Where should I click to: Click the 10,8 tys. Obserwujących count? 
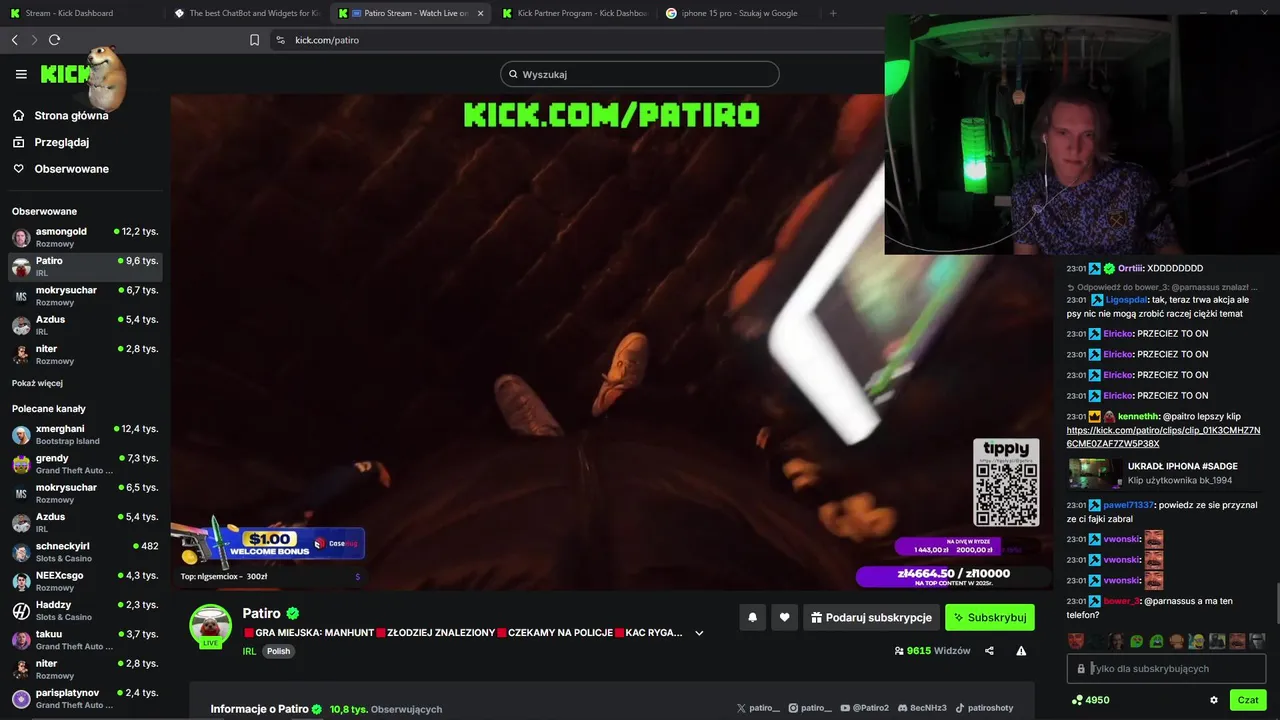click(x=386, y=709)
